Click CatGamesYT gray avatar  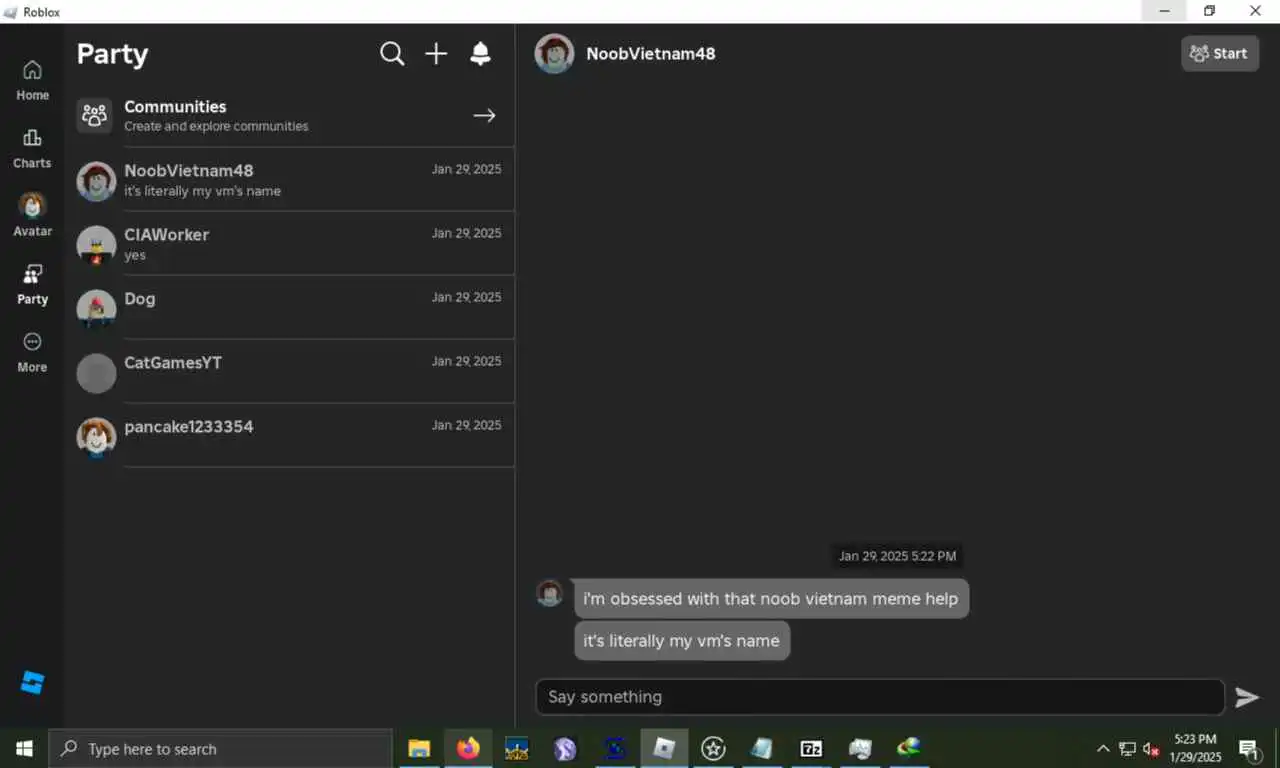96,373
